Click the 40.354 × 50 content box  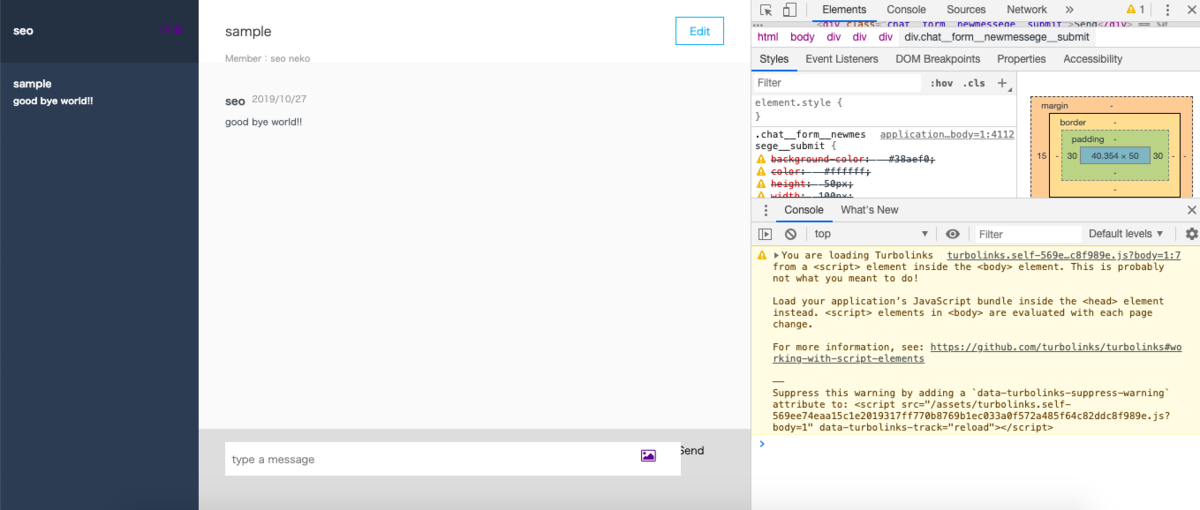click(1115, 156)
